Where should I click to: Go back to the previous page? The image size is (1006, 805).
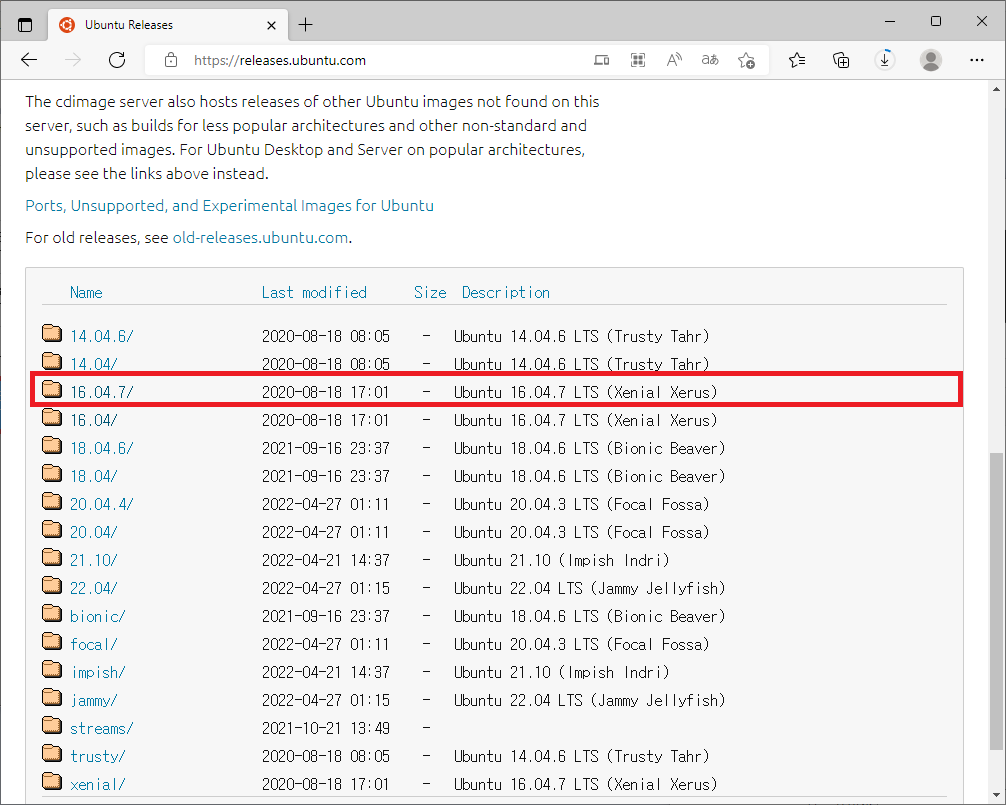30,60
